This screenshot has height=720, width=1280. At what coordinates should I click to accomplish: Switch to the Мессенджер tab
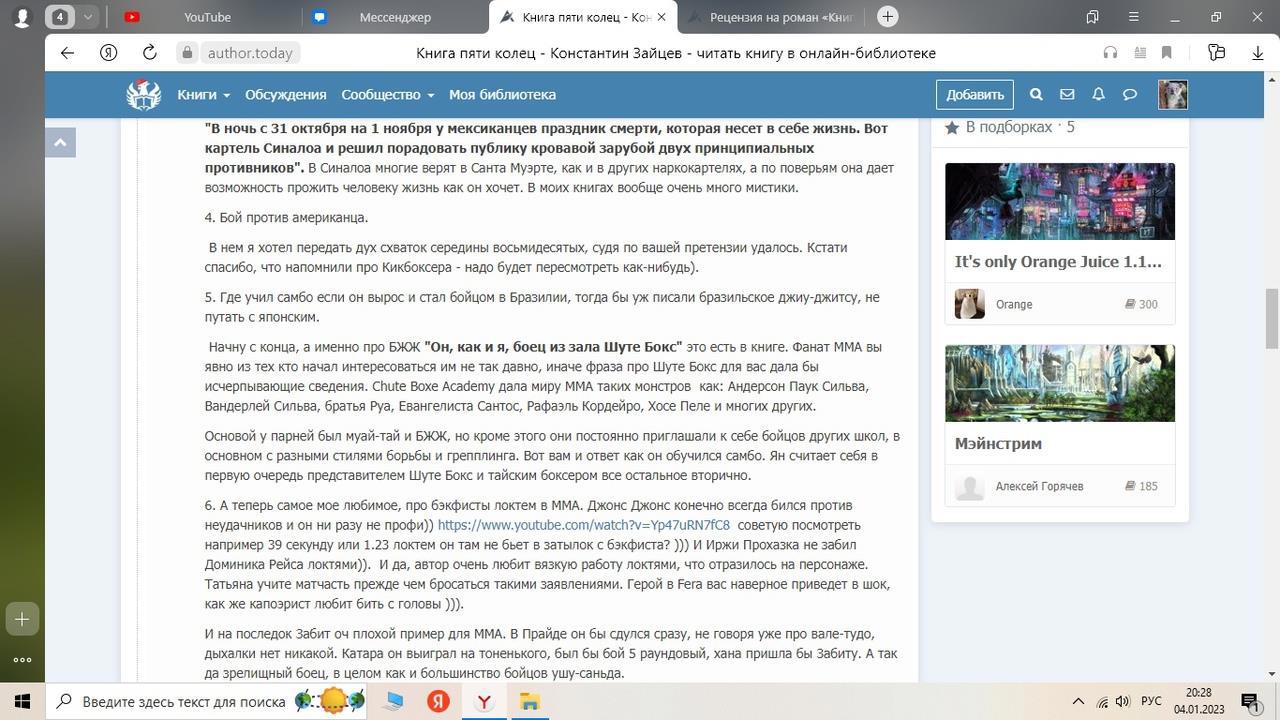pyautogui.click(x=395, y=17)
